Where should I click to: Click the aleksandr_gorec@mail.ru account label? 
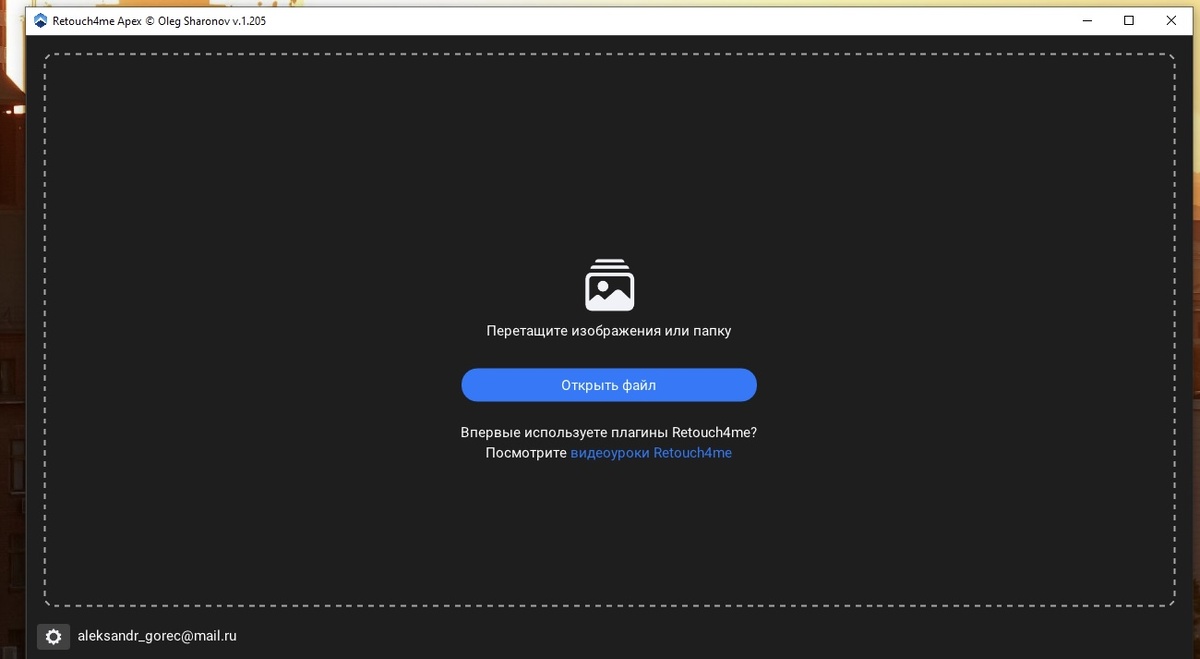[x=157, y=636]
